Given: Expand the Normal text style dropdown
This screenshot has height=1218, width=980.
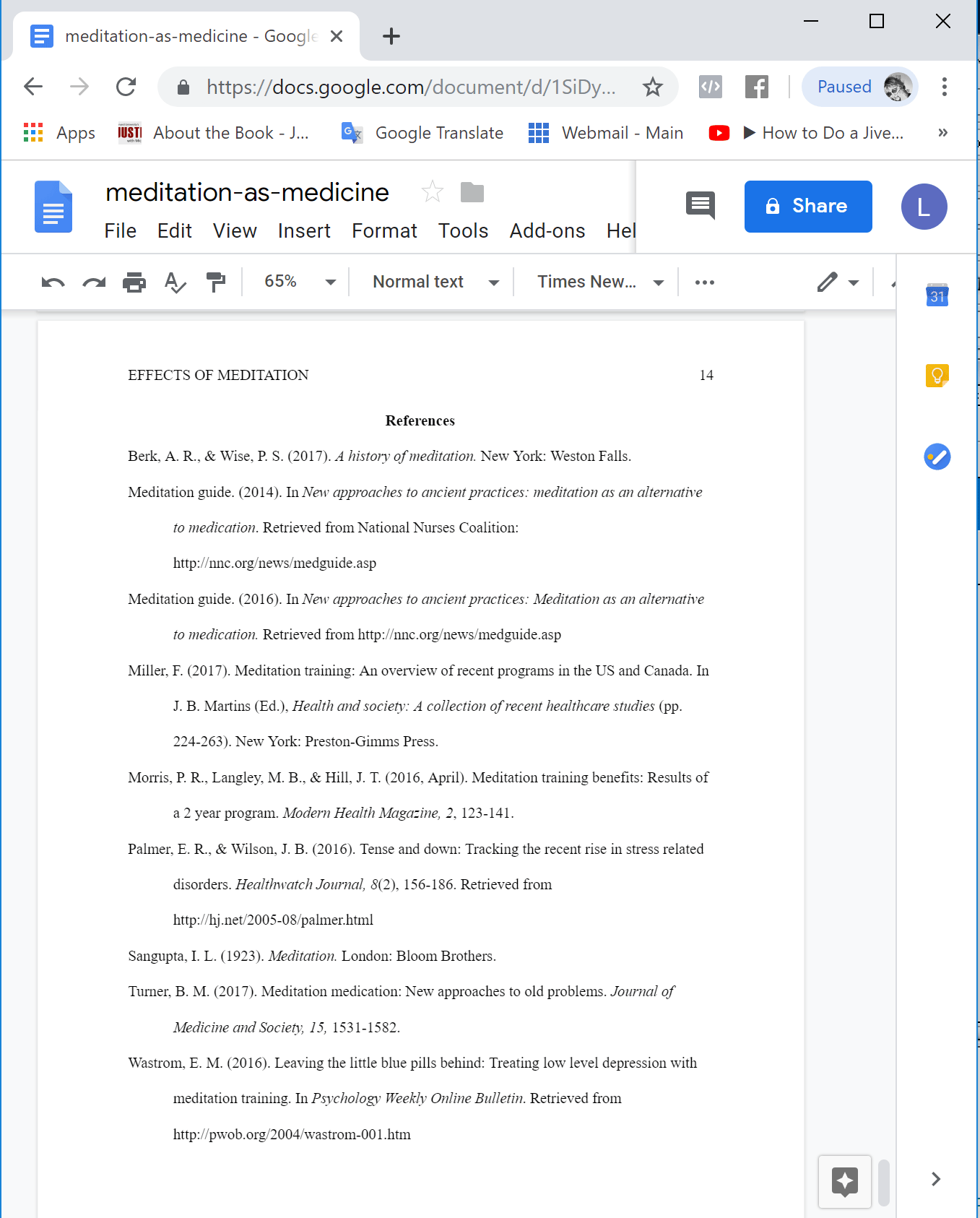Looking at the screenshot, I should click(x=435, y=282).
